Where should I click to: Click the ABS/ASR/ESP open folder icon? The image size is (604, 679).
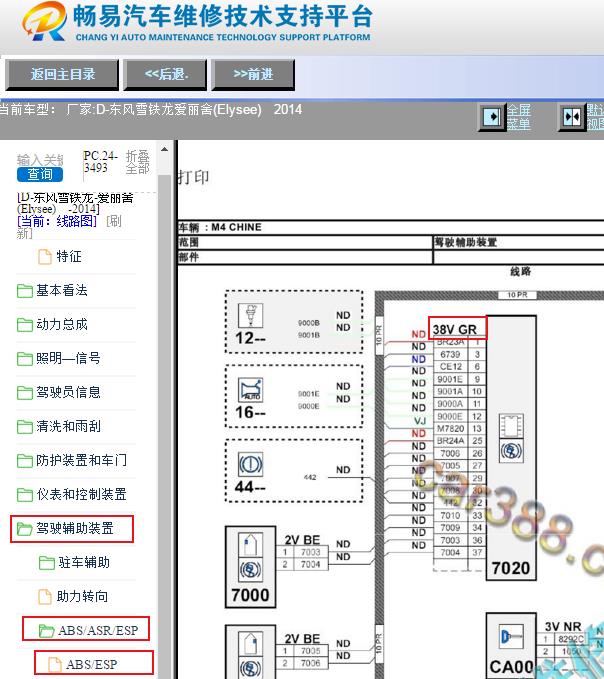47,631
